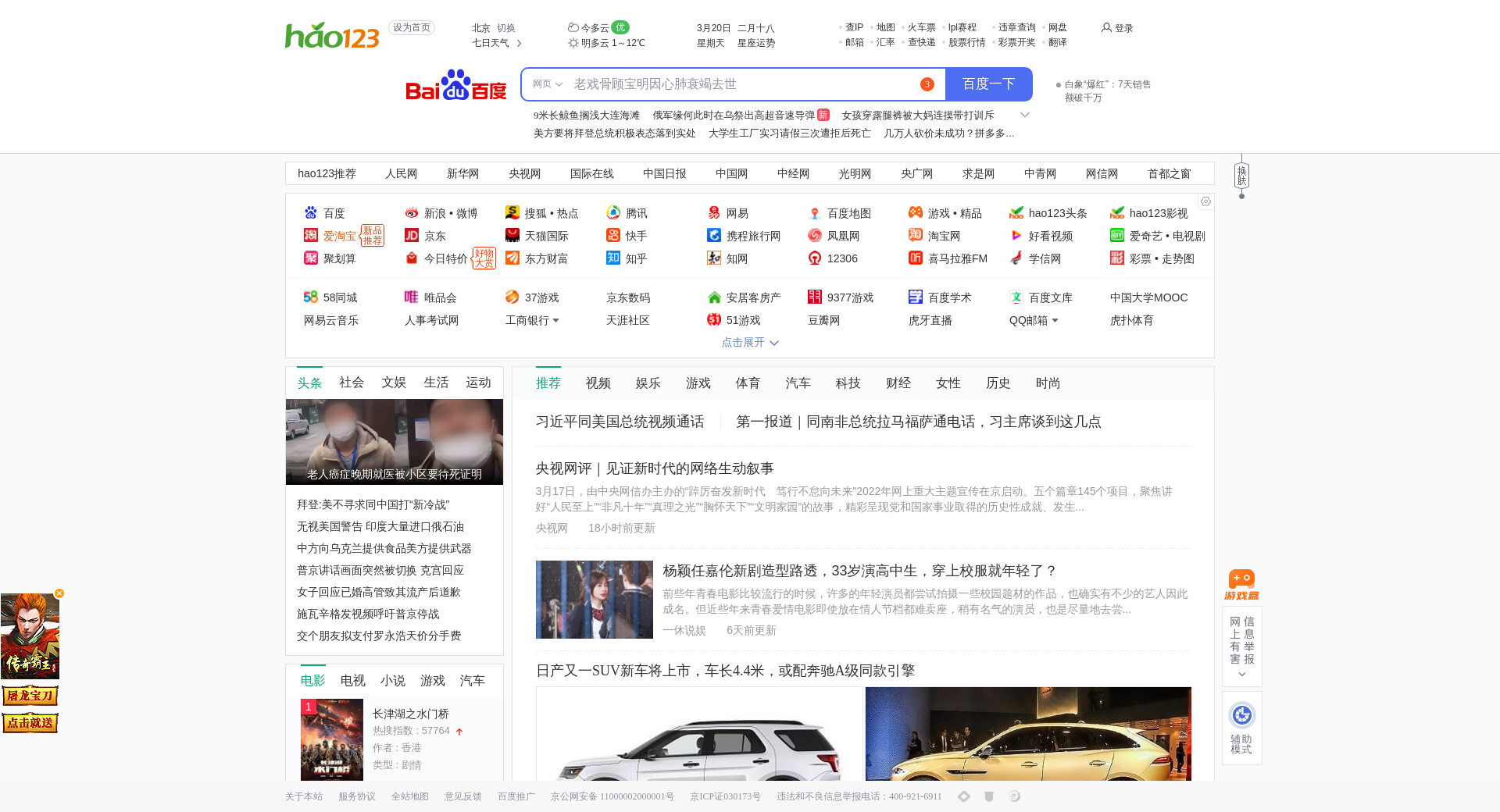Click the accessibility assist mode icon
The image size is (1500, 812).
point(1241,715)
